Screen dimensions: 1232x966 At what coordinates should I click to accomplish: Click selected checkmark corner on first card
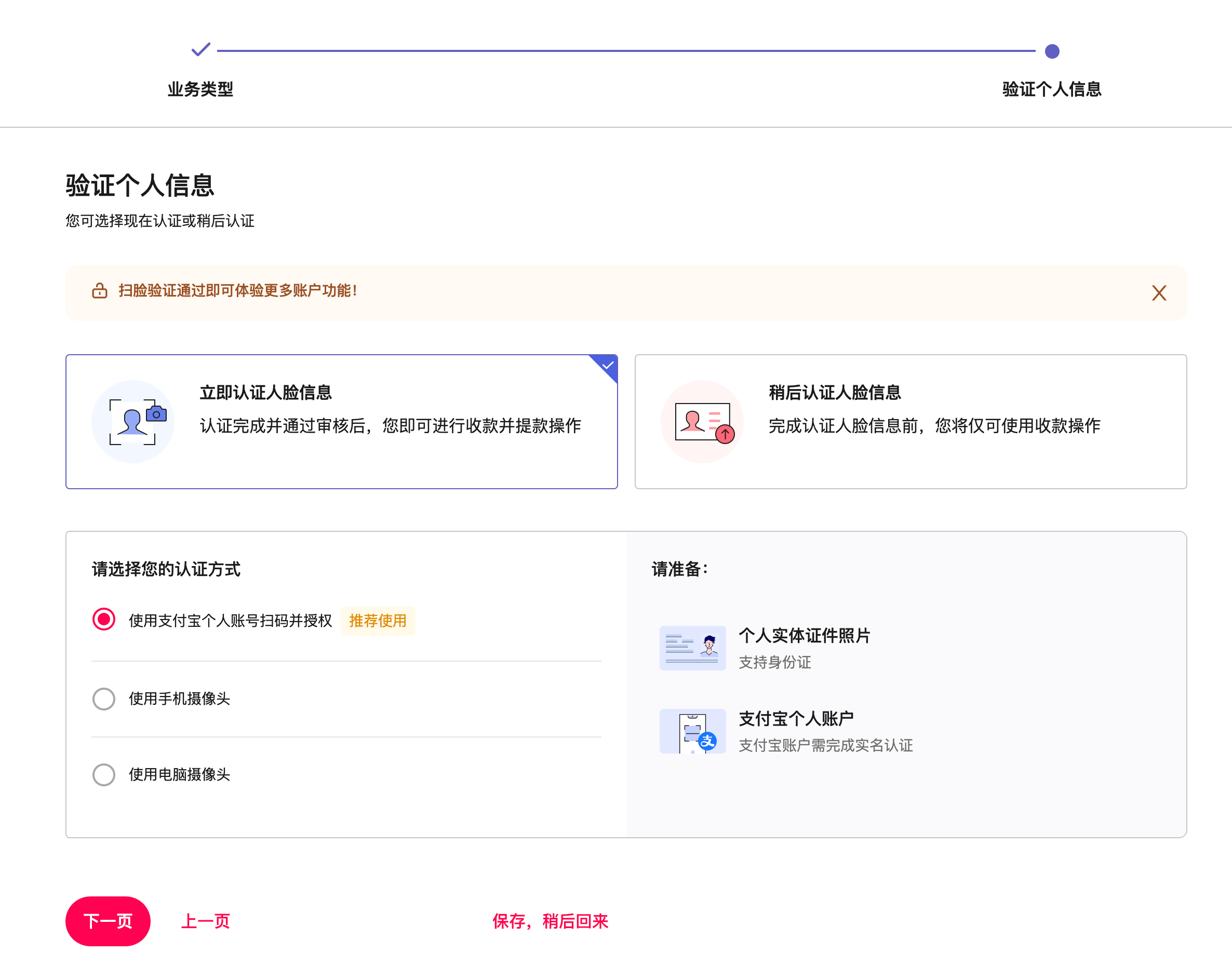(x=608, y=365)
